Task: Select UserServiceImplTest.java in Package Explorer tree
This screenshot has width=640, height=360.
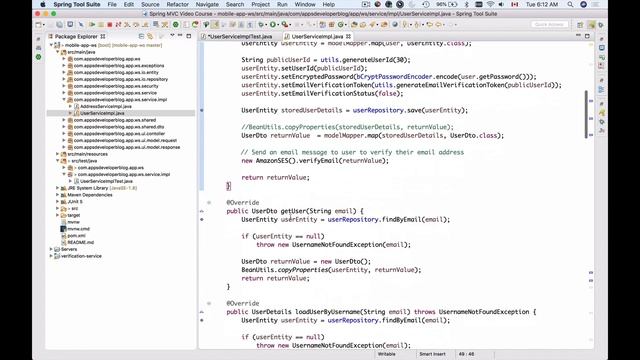Action: [x=106, y=181]
